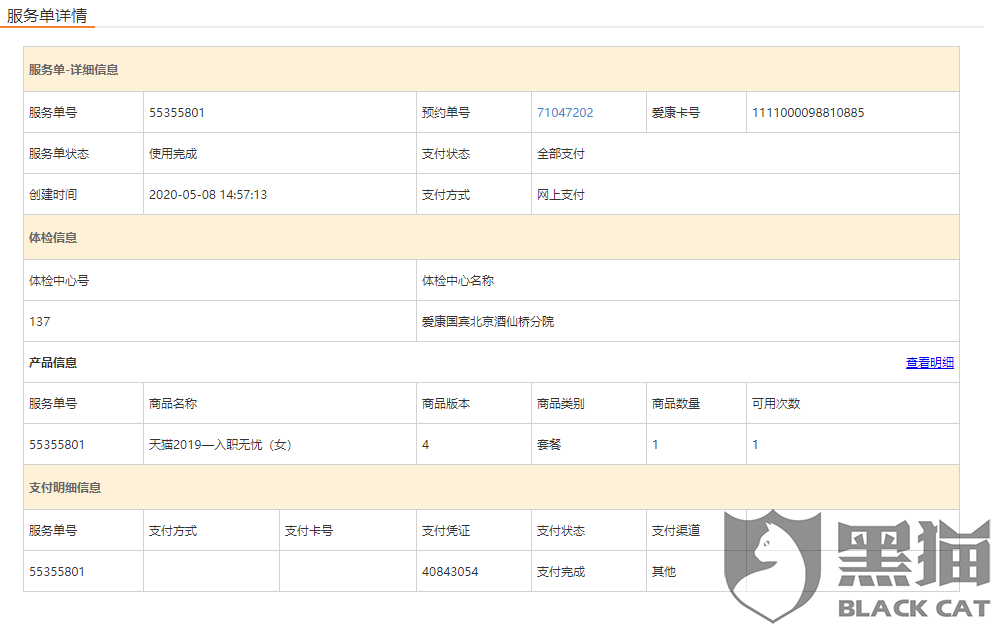
Task: Click the service order number 55355801 at the top
Action: click(177, 113)
